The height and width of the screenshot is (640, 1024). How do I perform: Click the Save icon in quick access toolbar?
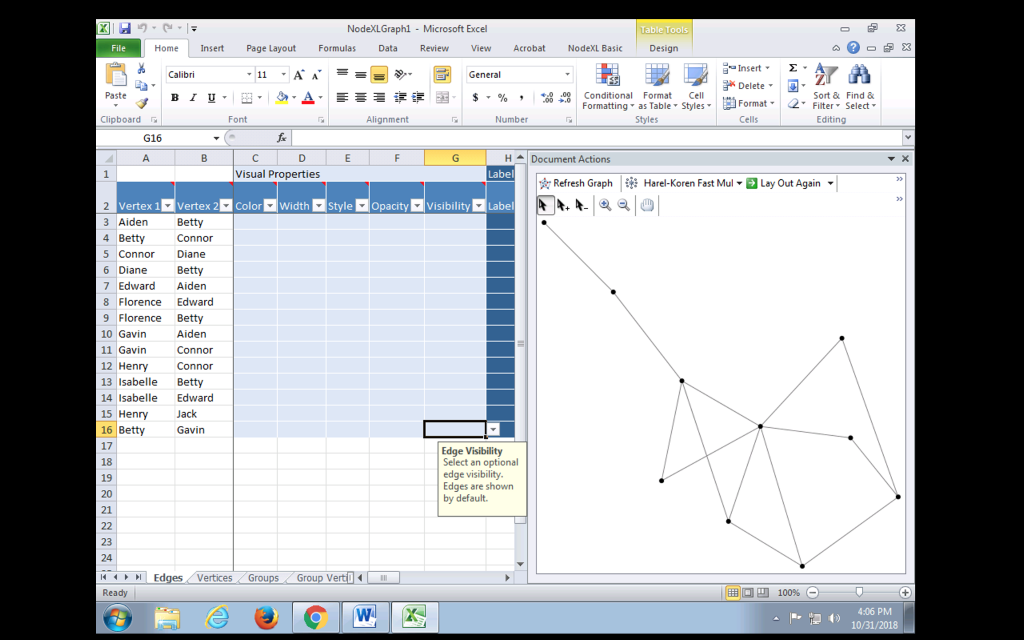point(125,28)
